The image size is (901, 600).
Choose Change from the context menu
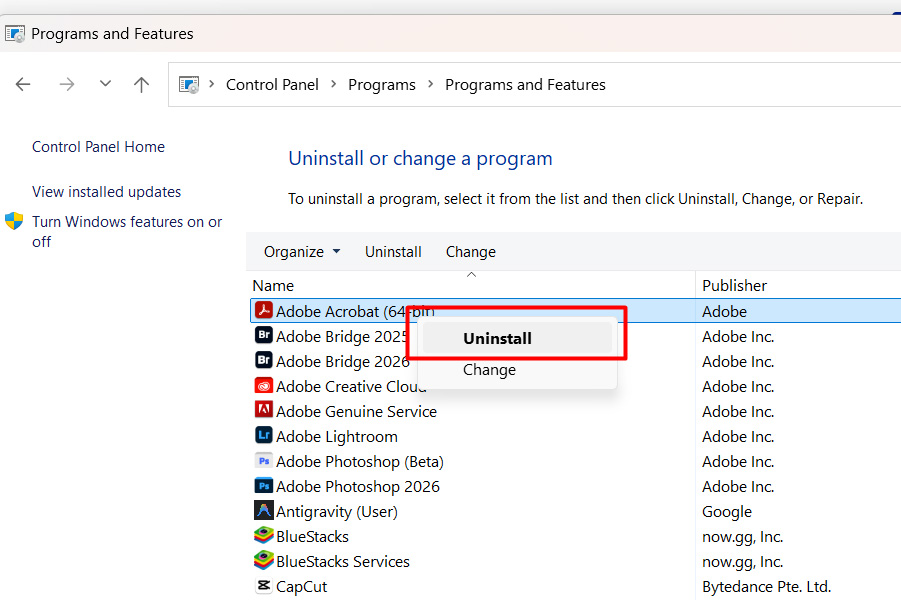click(x=489, y=370)
